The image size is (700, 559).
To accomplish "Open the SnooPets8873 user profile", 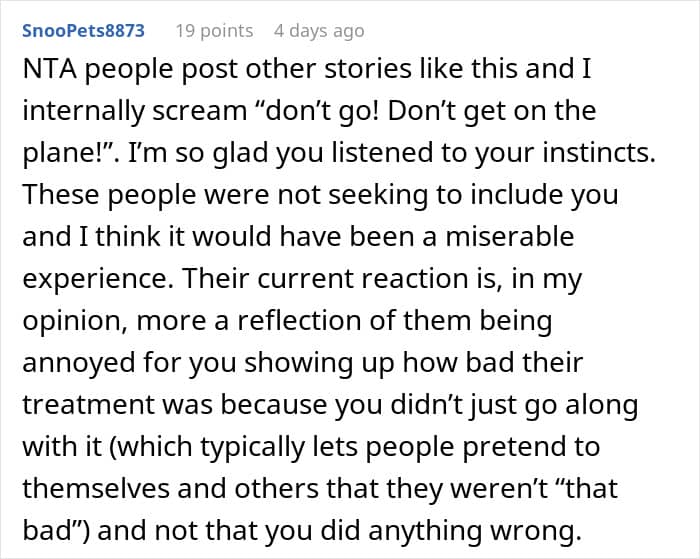I will pyautogui.click(x=83, y=30).
